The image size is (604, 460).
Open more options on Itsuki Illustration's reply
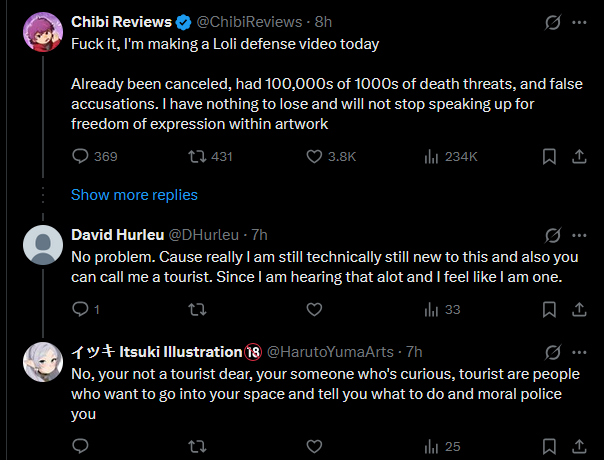[x=579, y=353]
